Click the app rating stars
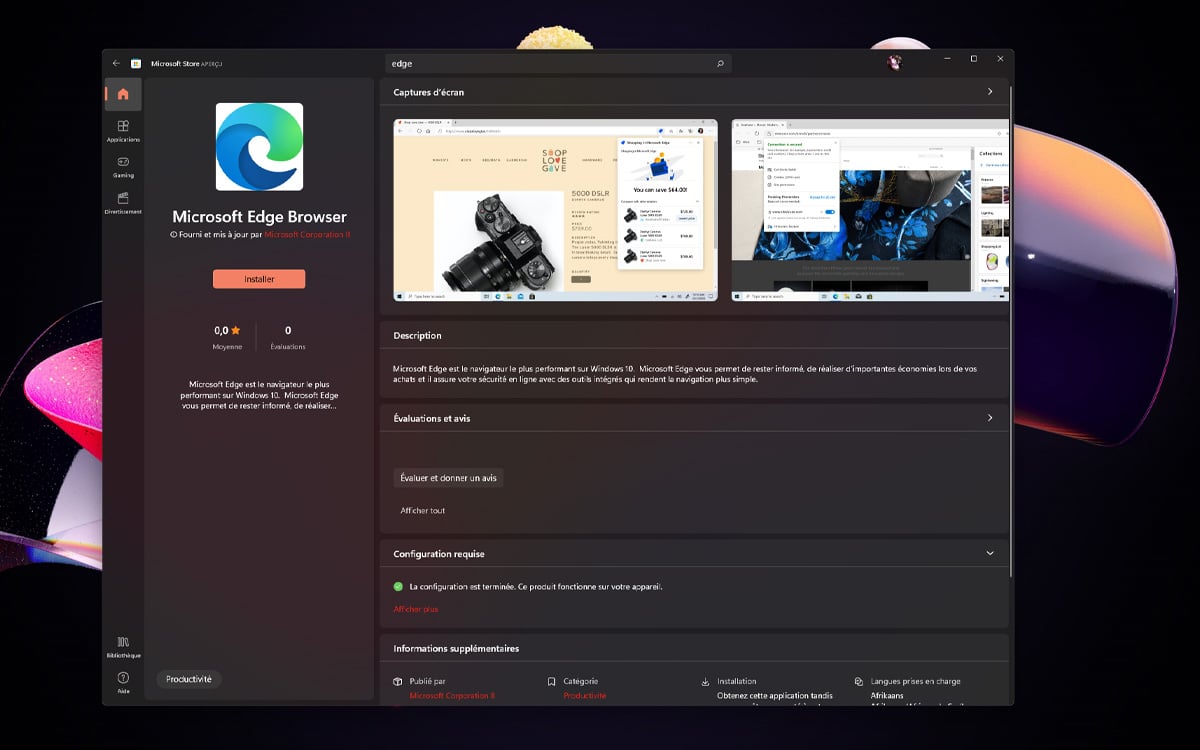The height and width of the screenshot is (750, 1200). [x=227, y=329]
